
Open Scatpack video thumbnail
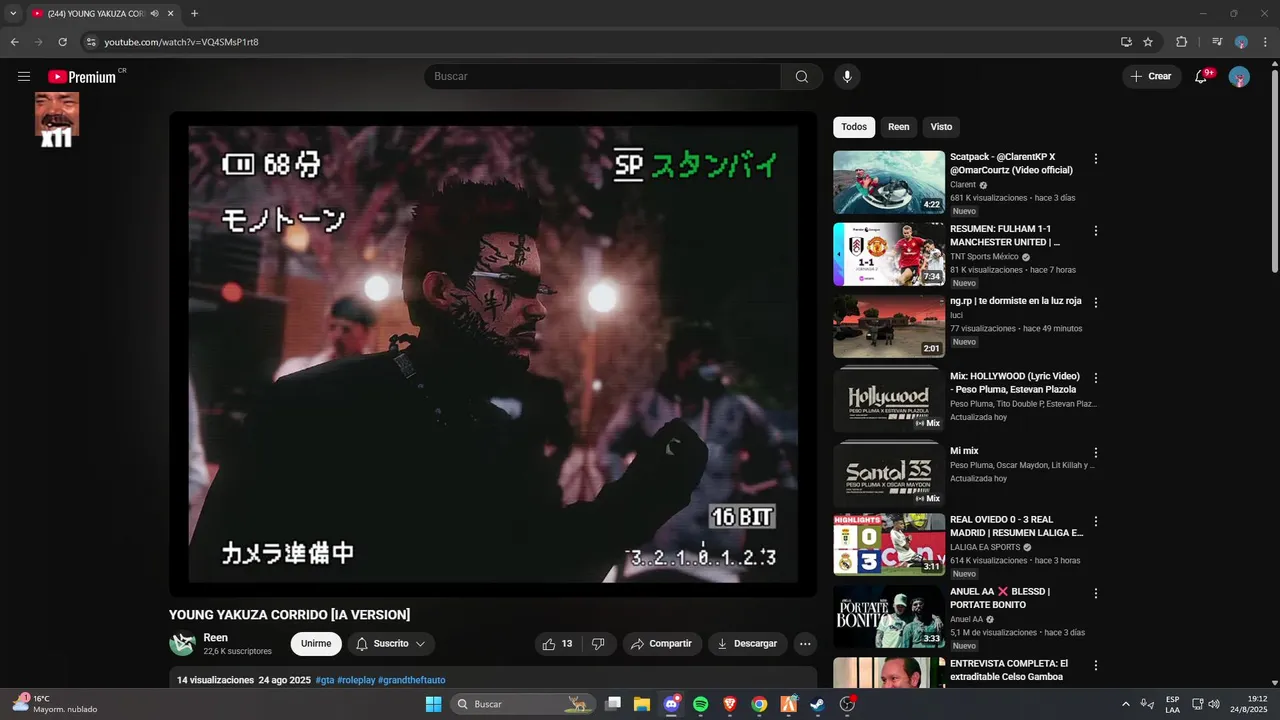(x=889, y=182)
